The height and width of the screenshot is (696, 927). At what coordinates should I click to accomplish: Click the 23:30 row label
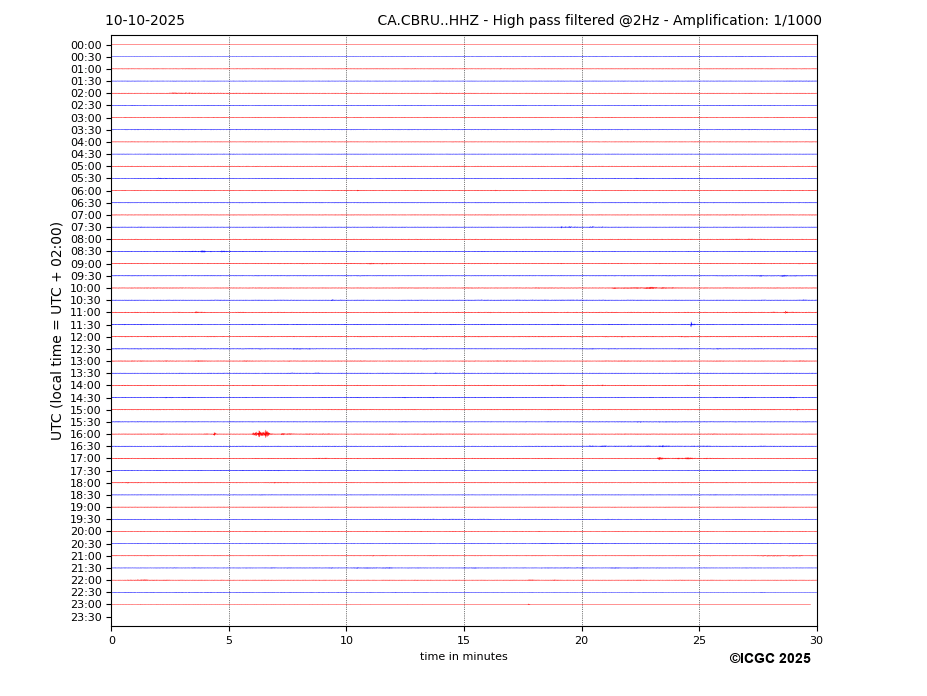click(x=86, y=617)
